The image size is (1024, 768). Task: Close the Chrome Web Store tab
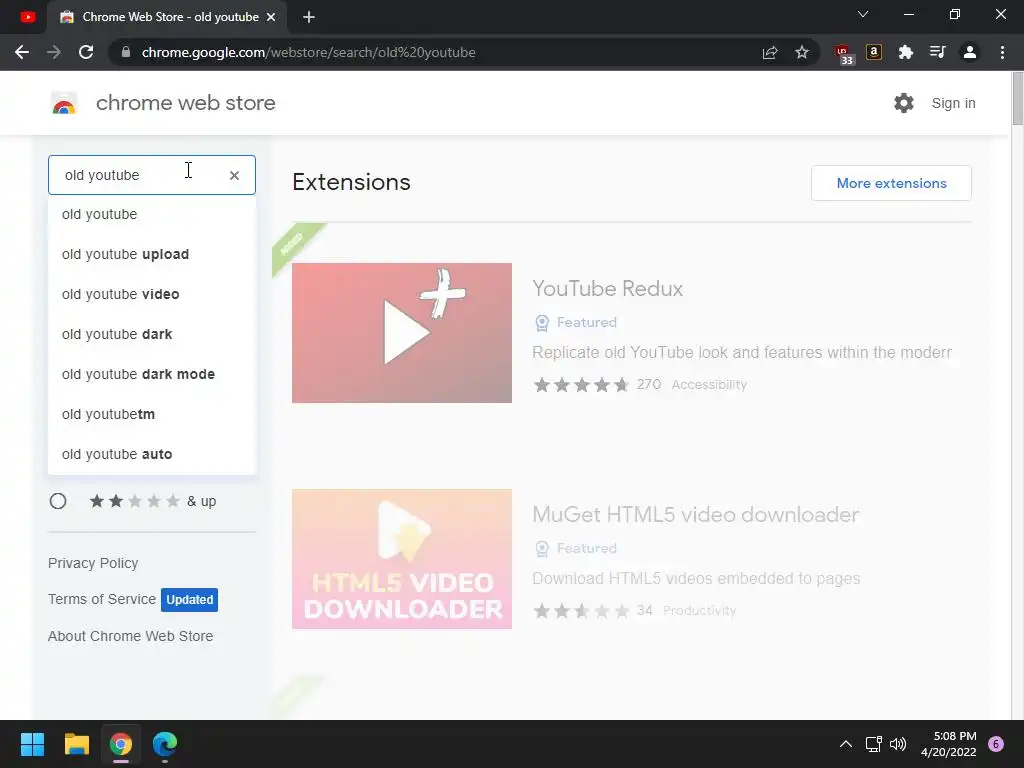[x=271, y=17]
